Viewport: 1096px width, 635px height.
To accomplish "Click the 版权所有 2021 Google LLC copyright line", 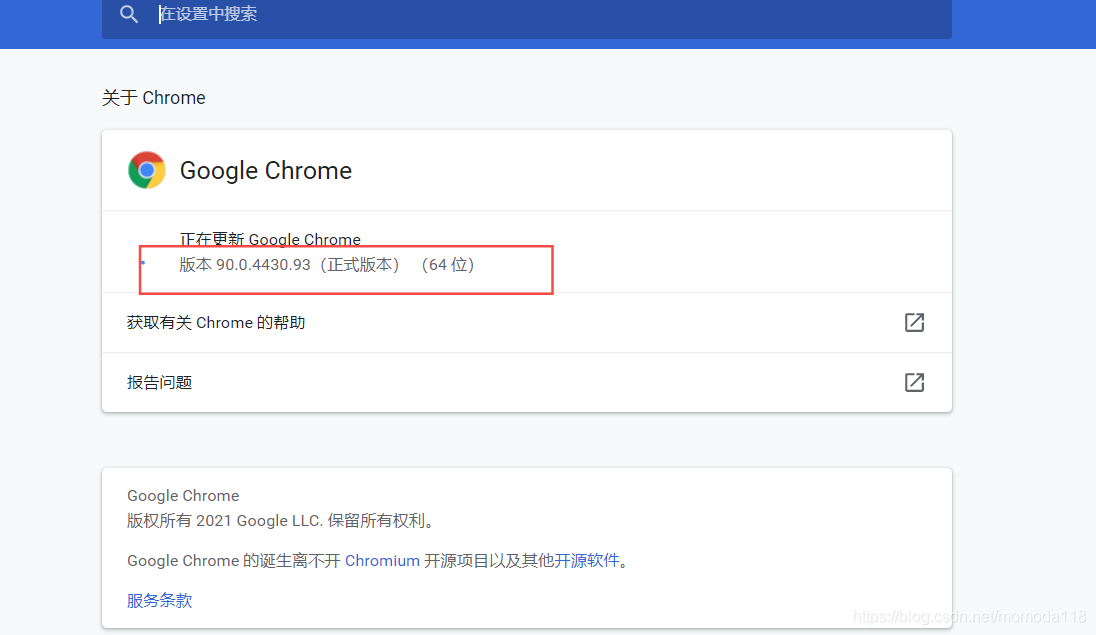I will 282,521.
